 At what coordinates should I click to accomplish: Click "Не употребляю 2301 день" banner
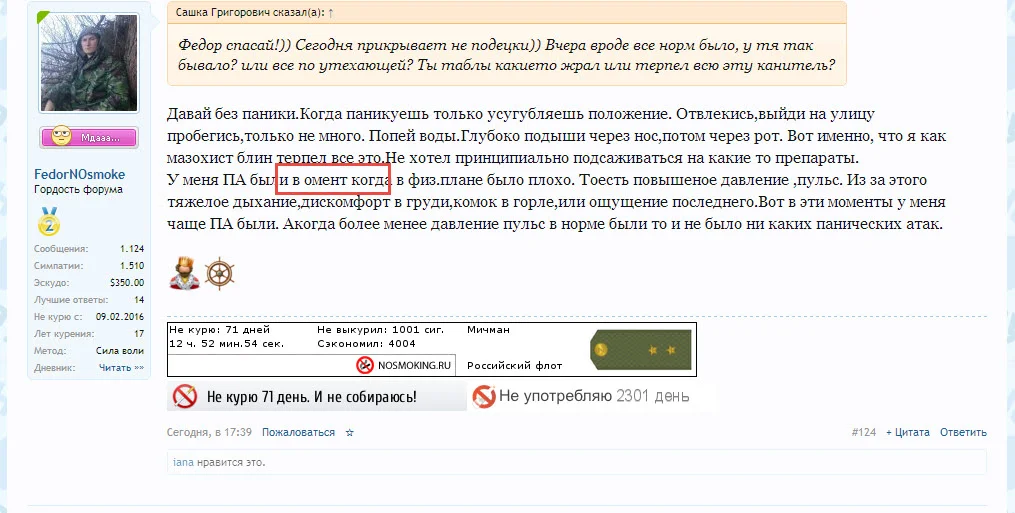(581, 396)
